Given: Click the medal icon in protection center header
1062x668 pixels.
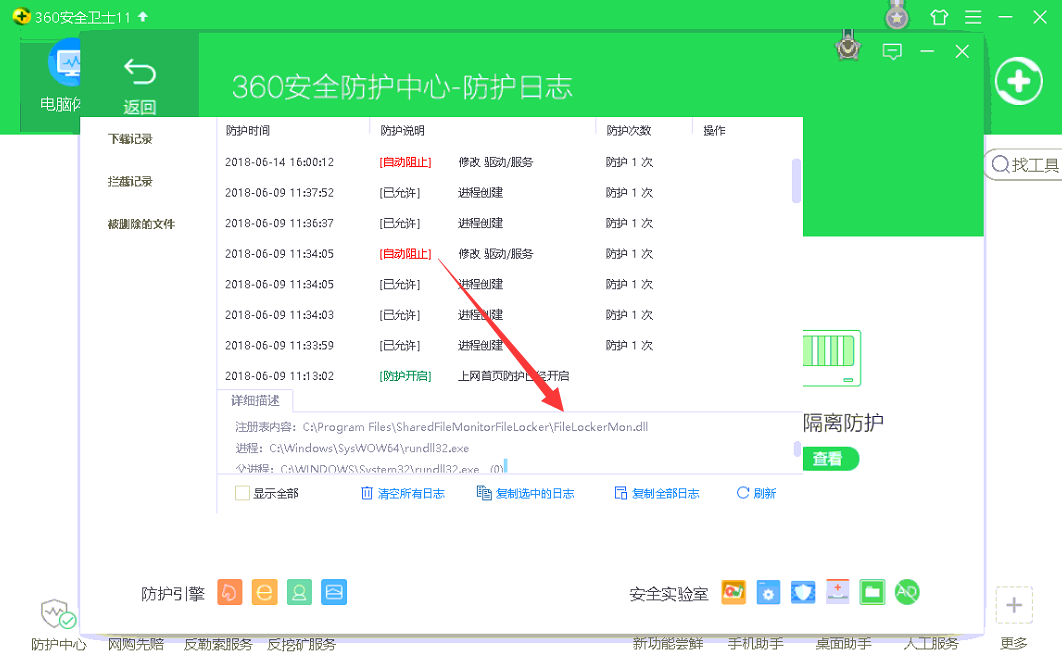Looking at the screenshot, I should tap(849, 48).
